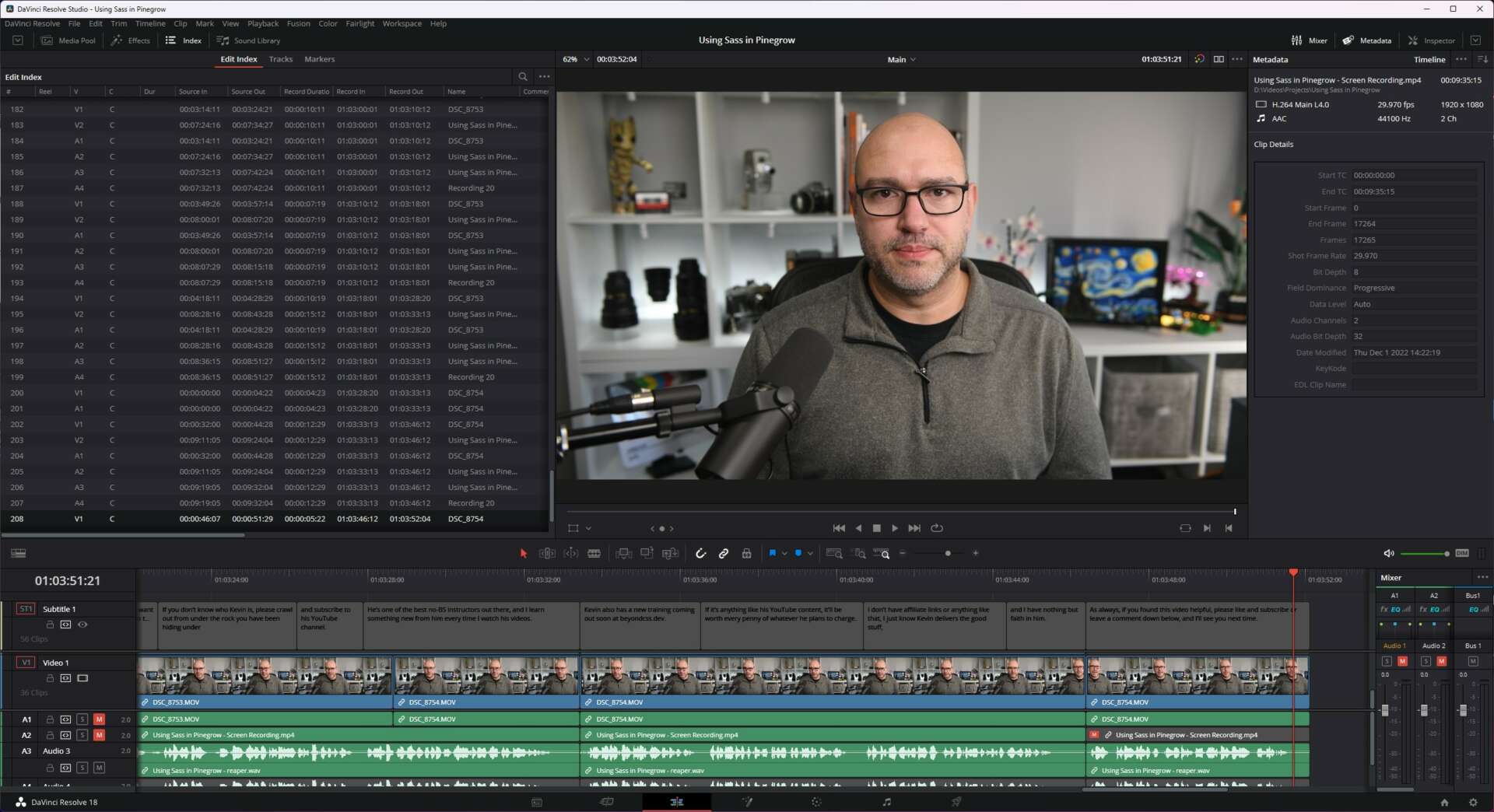Hide Subtitle 1 track with eye icon
The width and height of the screenshot is (1494, 812).
click(x=82, y=625)
